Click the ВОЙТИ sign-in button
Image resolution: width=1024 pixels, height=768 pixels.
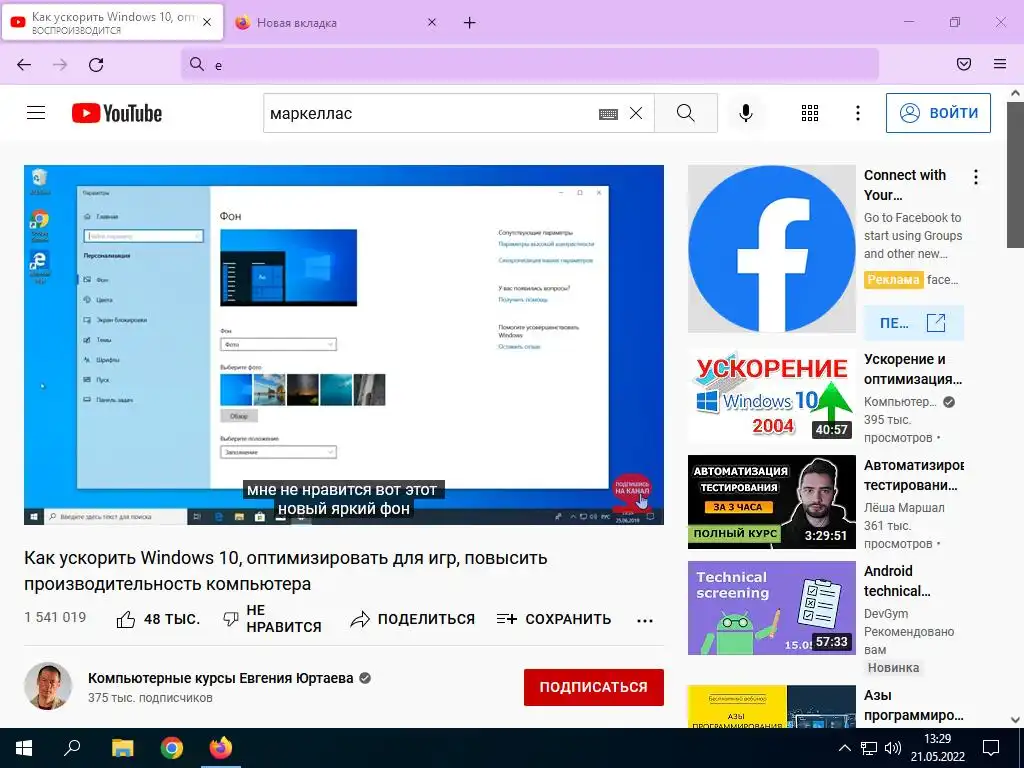pos(938,113)
